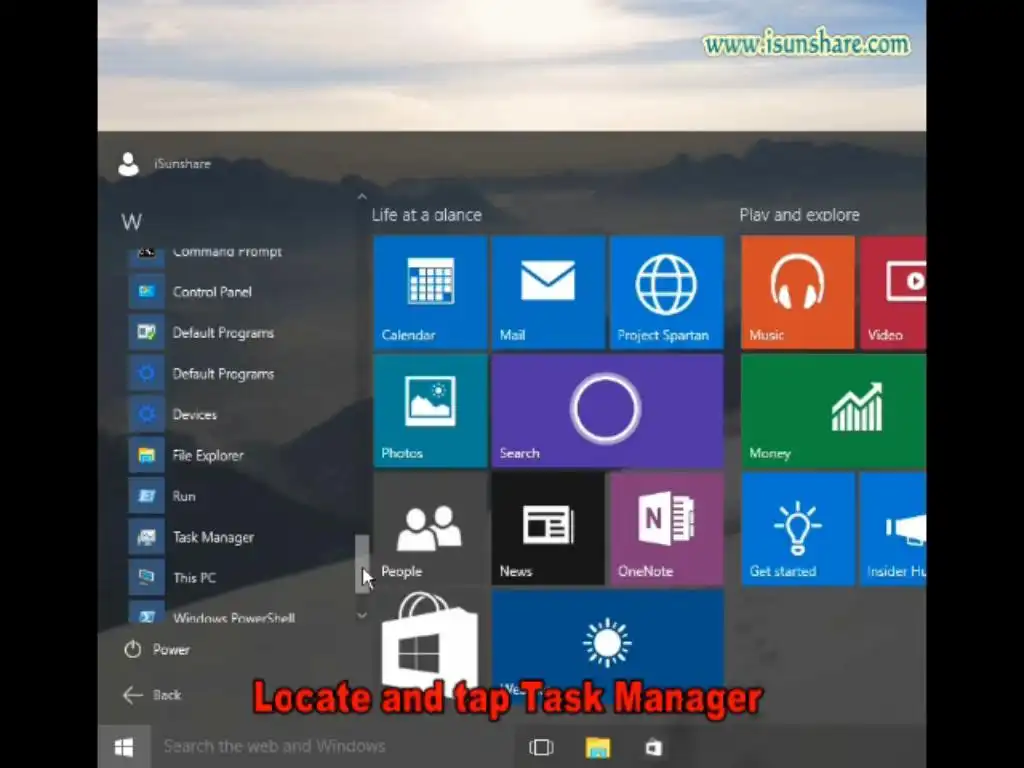Image resolution: width=1024 pixels, height=768 pixels.
Task: Open the Mail tile
Action: click(548, 293)
